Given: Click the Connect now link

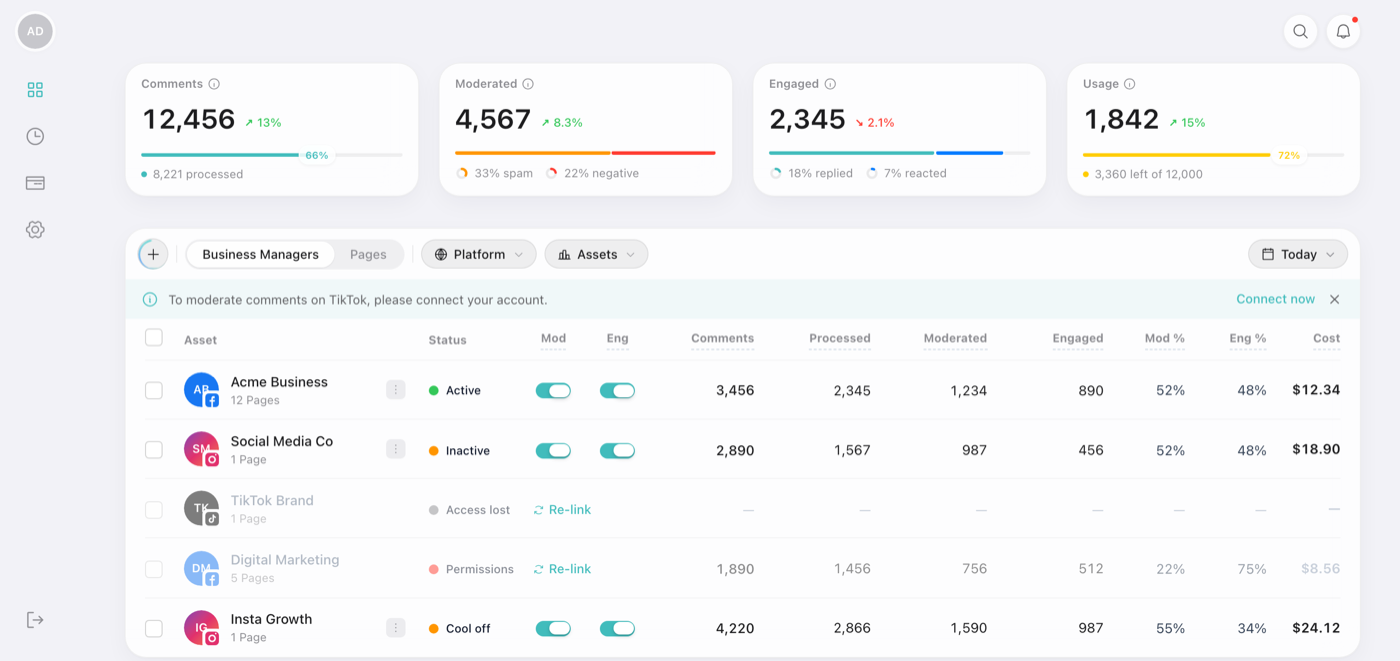Looking at the screenshot, I should pyautogui.click(x=1275, y=299).
